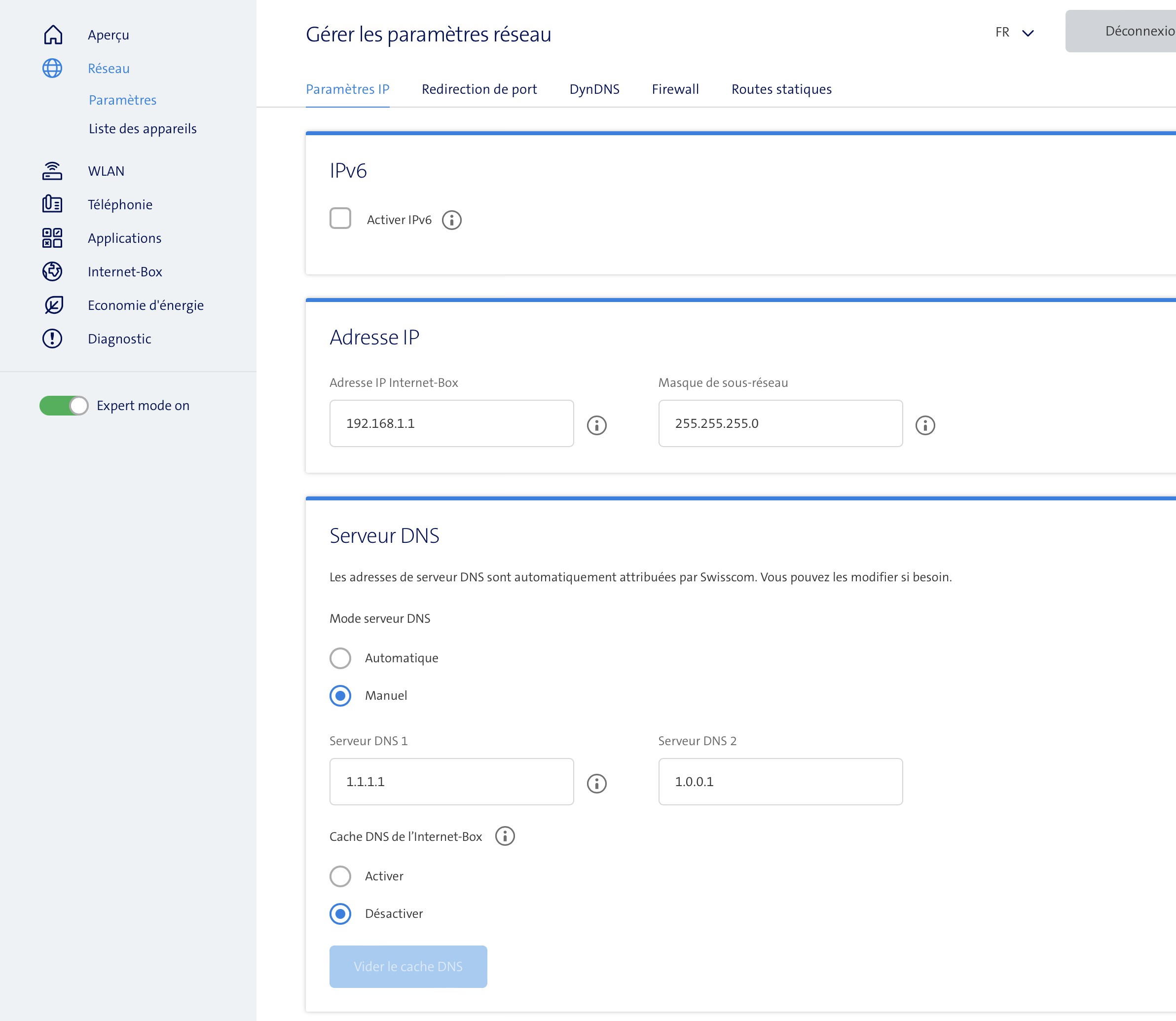Enable the Activer IPv6 checkbox
This screenshot has height=1021, width=1176.
click(x=340, y=218)
